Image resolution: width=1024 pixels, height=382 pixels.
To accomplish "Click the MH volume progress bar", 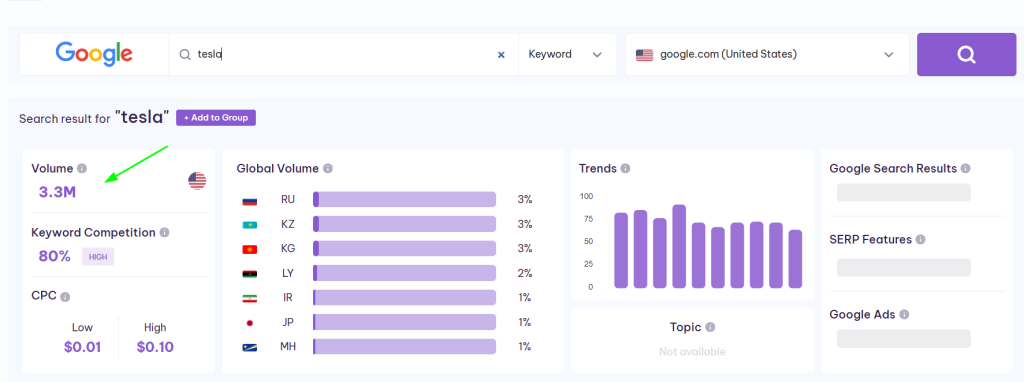I will tap(404, 347).
